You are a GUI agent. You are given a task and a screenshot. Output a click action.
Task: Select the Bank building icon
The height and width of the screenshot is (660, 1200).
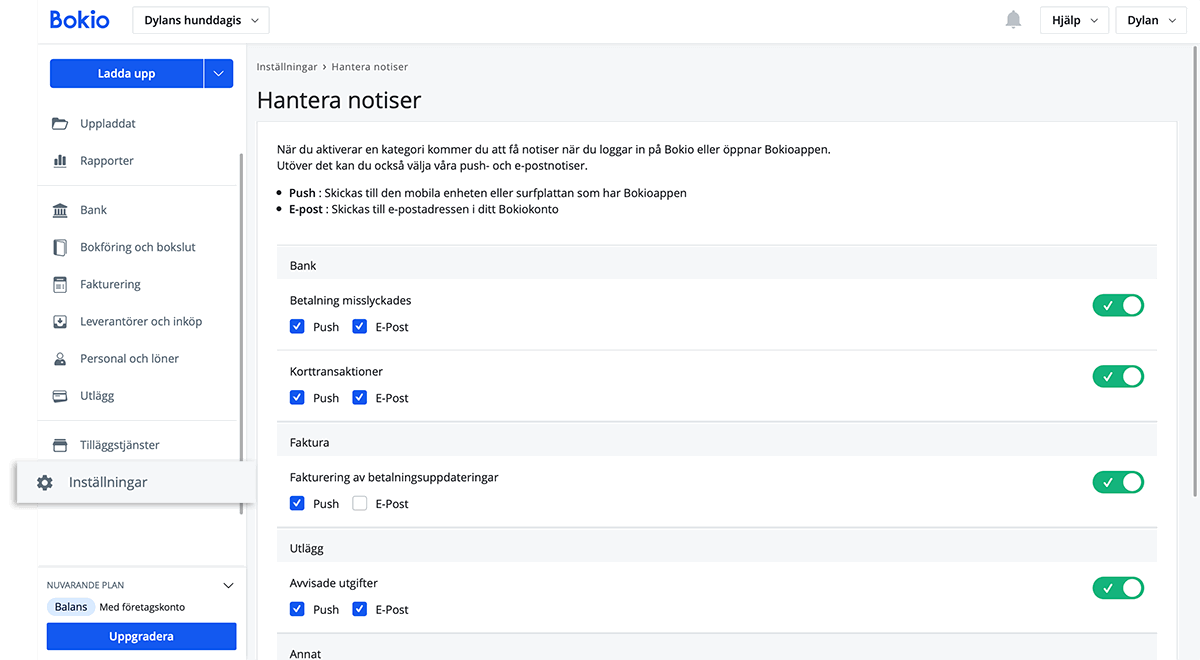60,210
